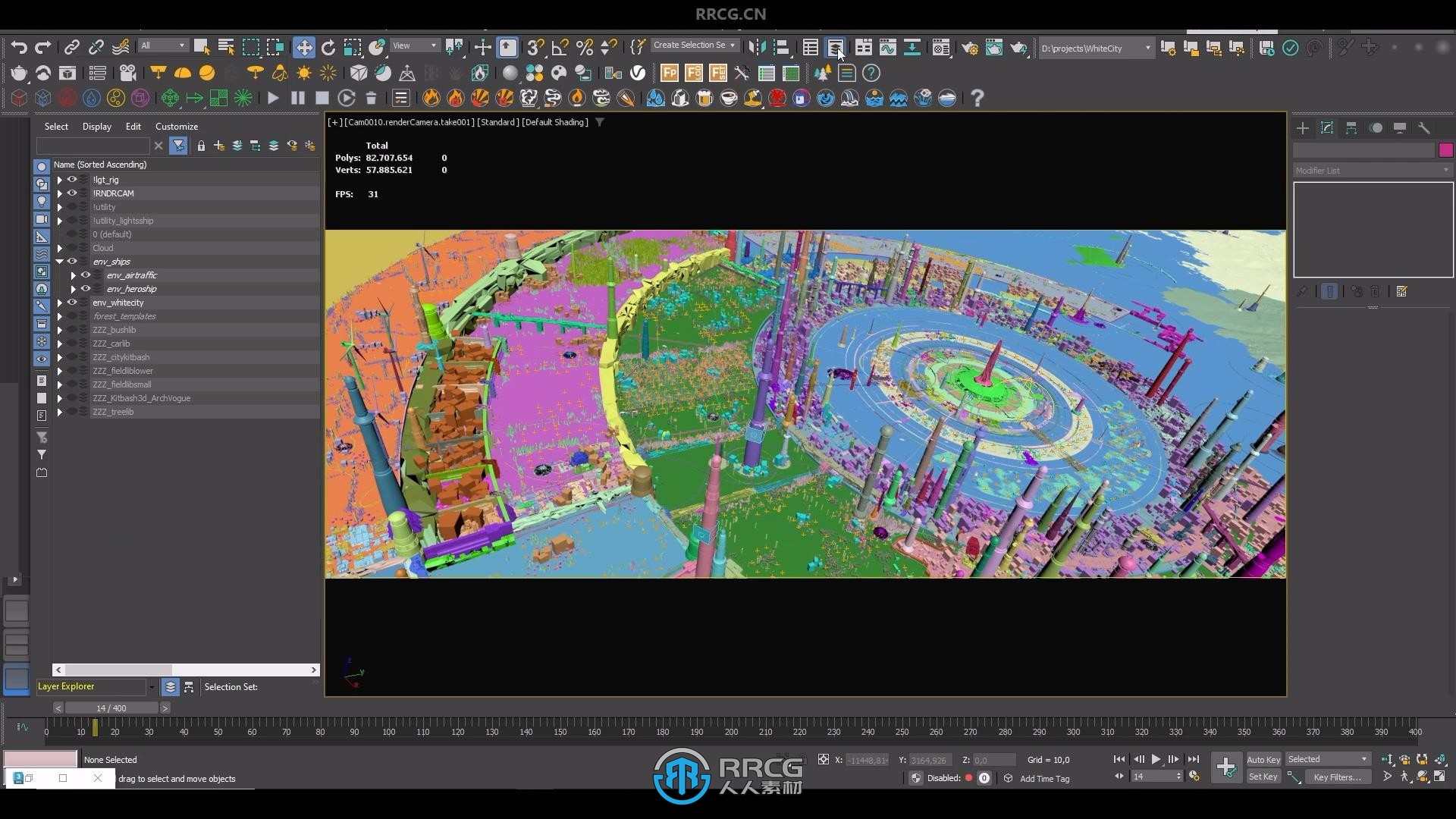Open Command Panel Create tab
The height and width of the screenshot is (819, 1456).
1303,127
